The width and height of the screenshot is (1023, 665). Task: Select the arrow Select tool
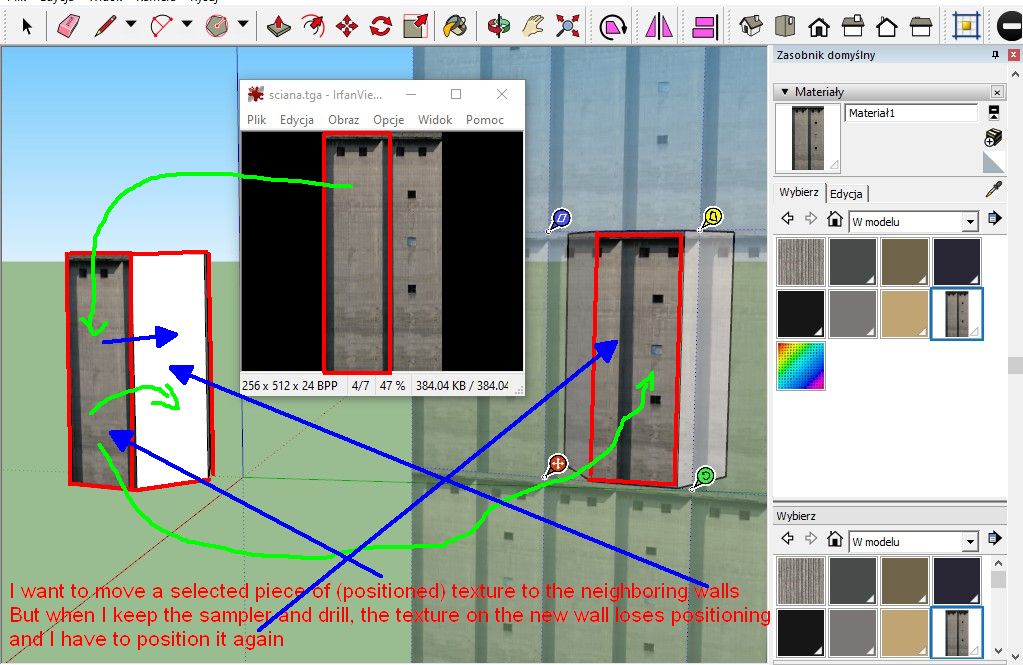coord(27,26)
